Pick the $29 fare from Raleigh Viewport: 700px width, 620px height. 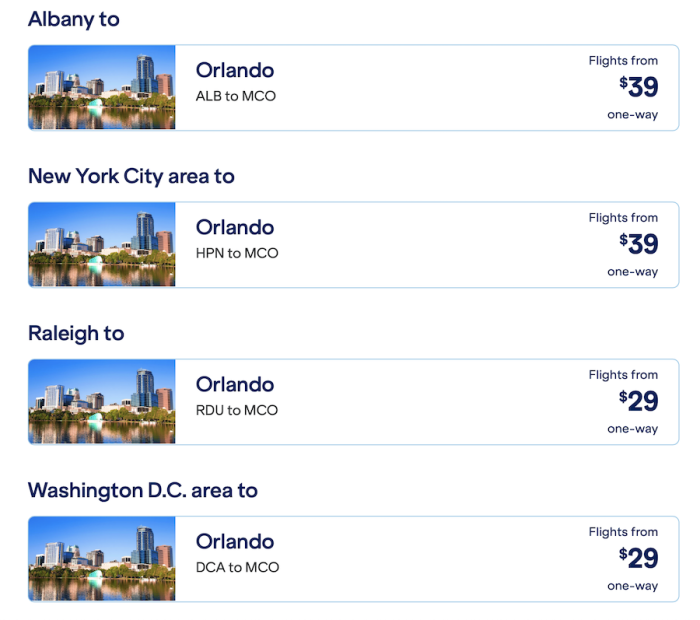638,401
